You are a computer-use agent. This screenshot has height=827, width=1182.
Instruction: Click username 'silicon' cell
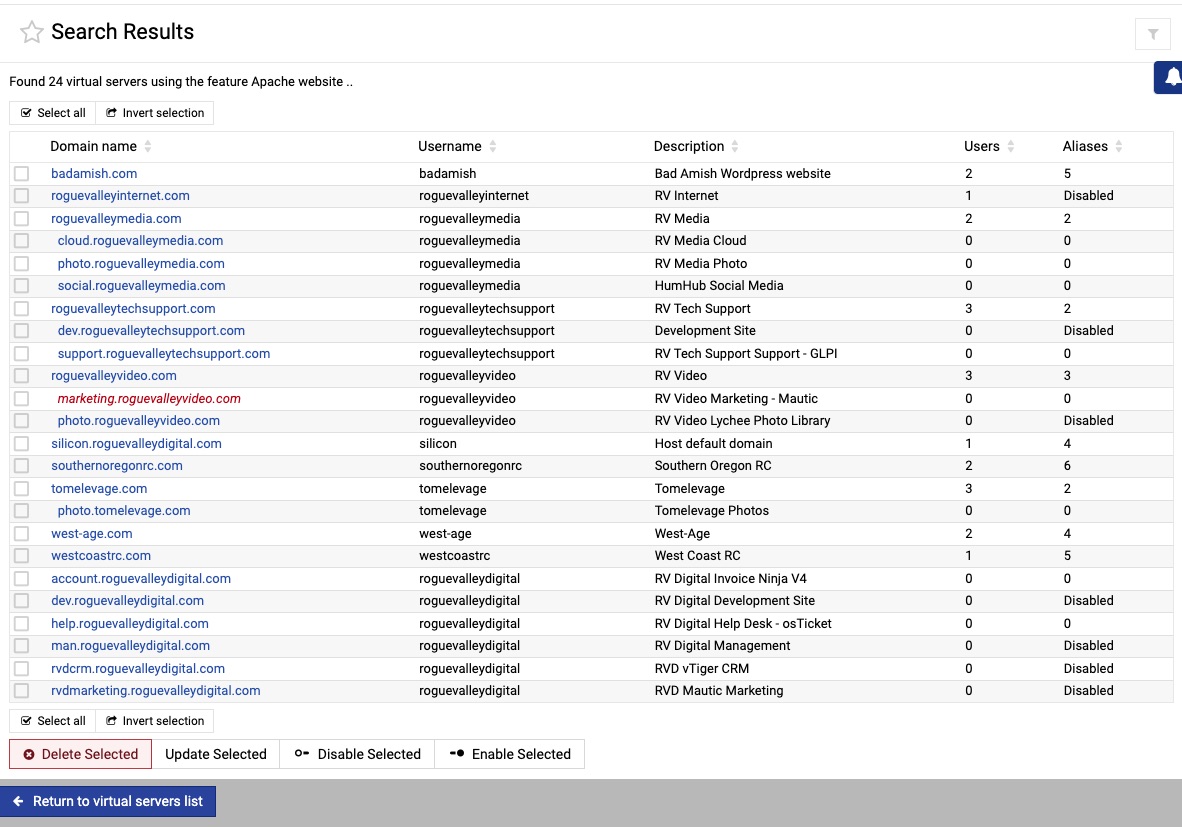click(x=438, y=443)
